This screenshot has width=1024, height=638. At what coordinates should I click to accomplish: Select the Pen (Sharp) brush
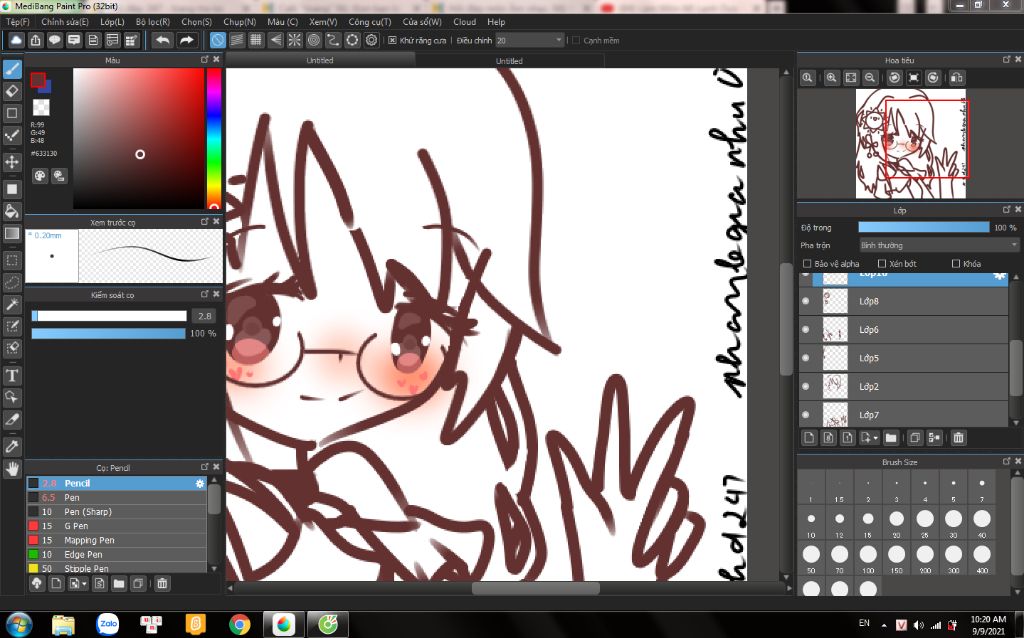click(117, 511)
